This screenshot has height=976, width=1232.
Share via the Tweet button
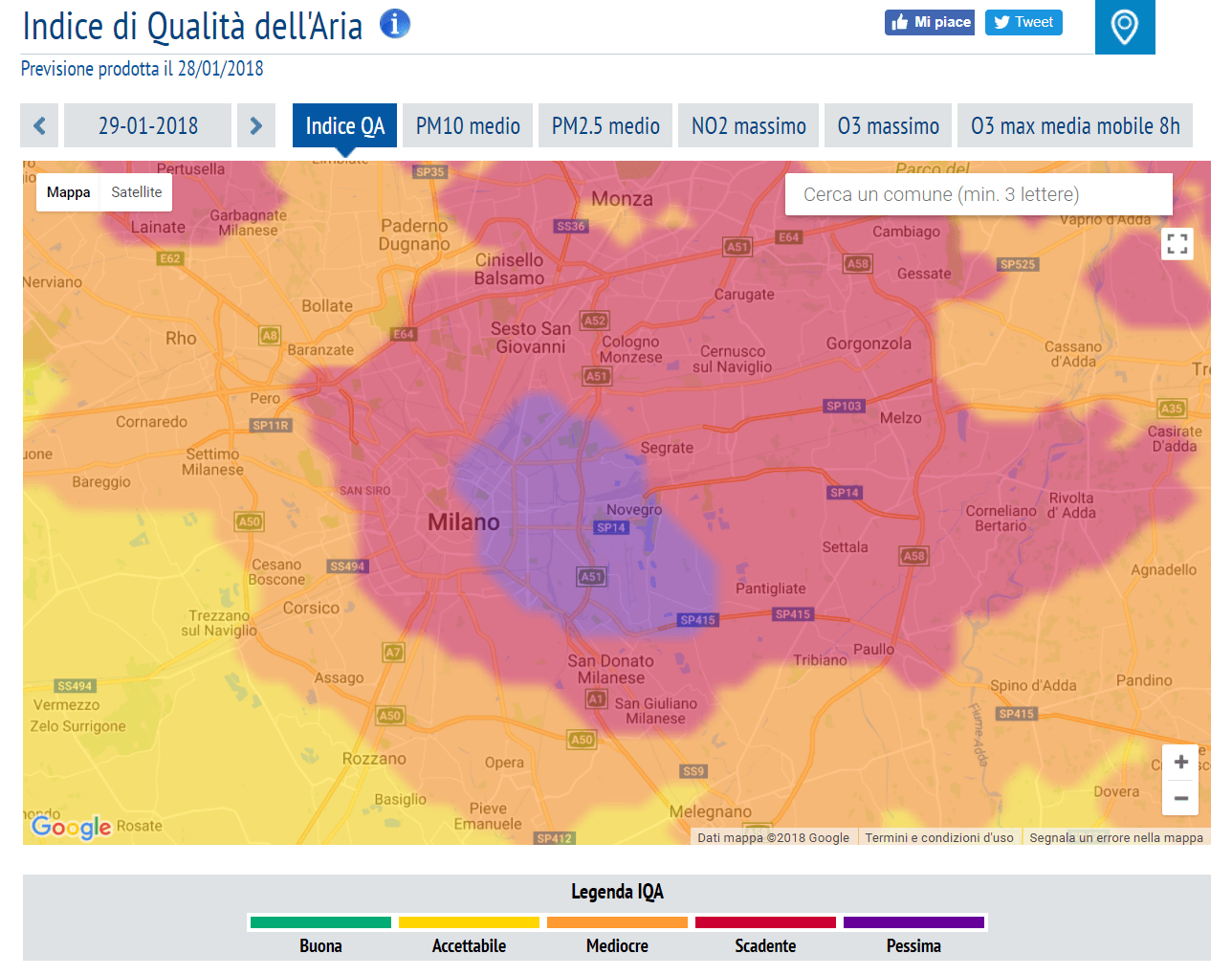tap(1023, 22)
